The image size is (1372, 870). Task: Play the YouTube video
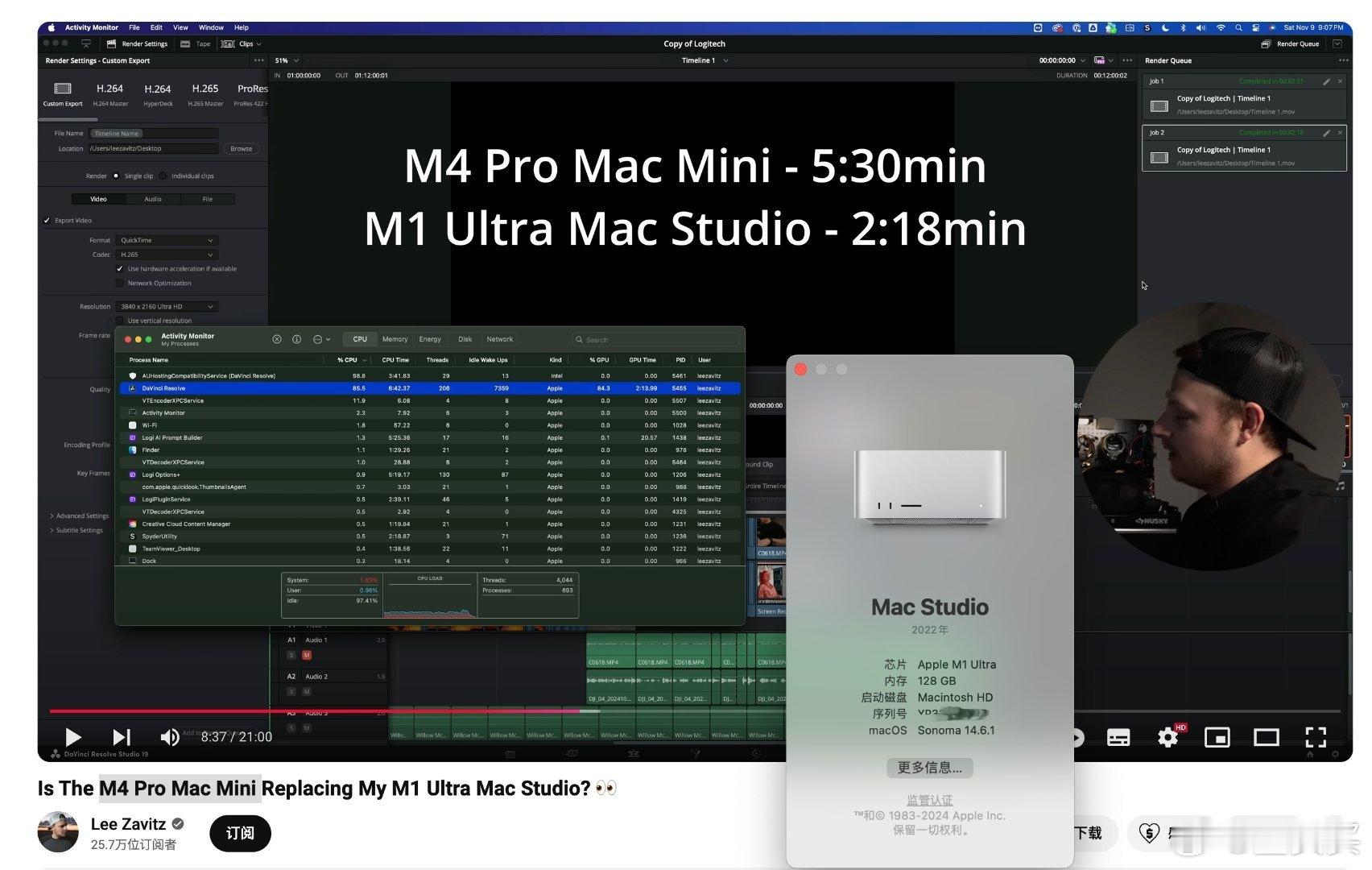coord(72,737)
